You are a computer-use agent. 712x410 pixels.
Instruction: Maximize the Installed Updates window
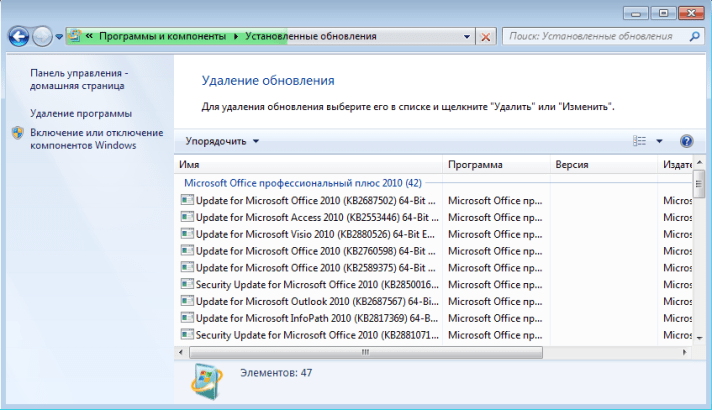coord(663,13)
